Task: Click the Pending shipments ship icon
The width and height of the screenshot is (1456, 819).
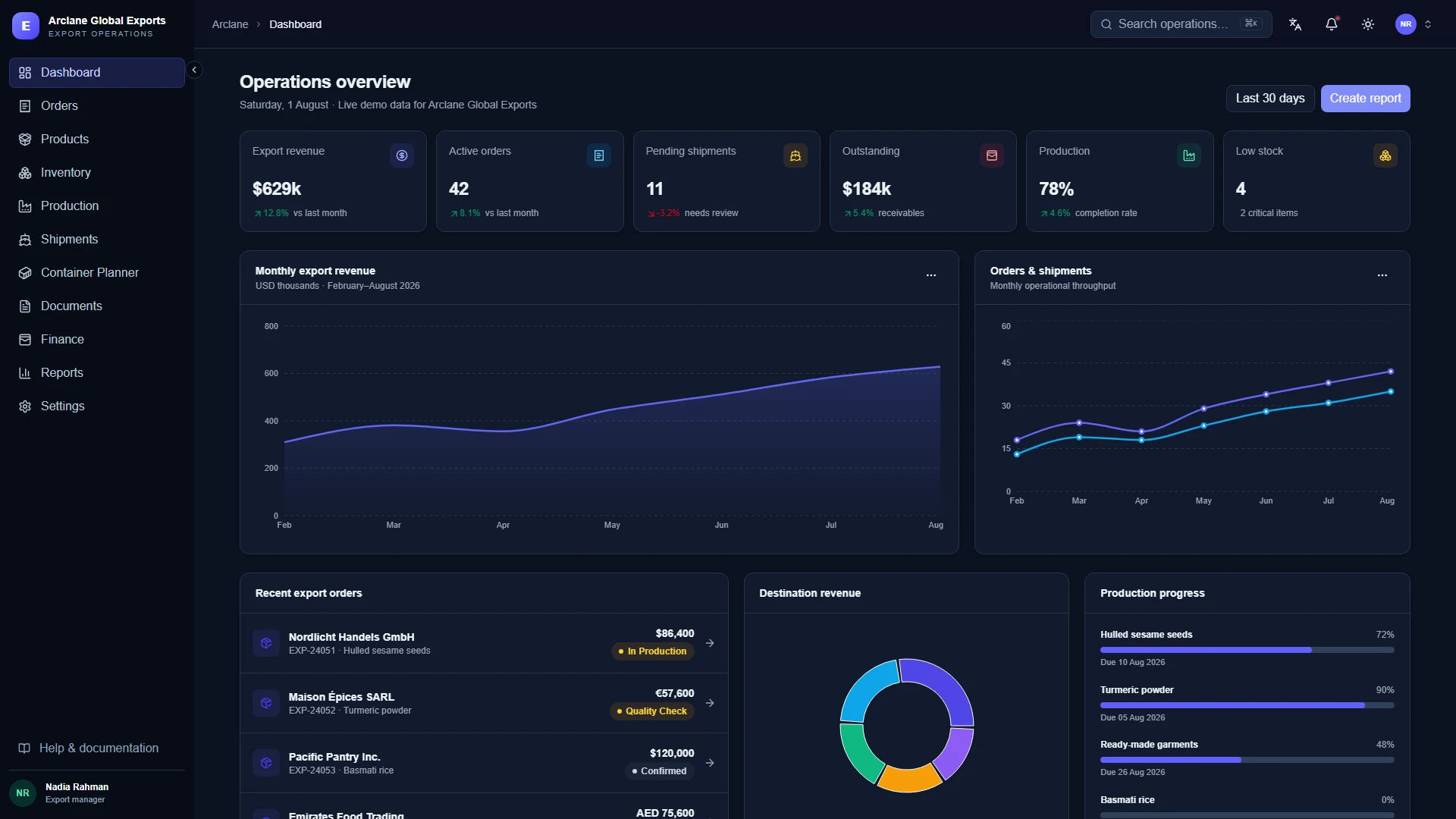Action: point(795,155)
